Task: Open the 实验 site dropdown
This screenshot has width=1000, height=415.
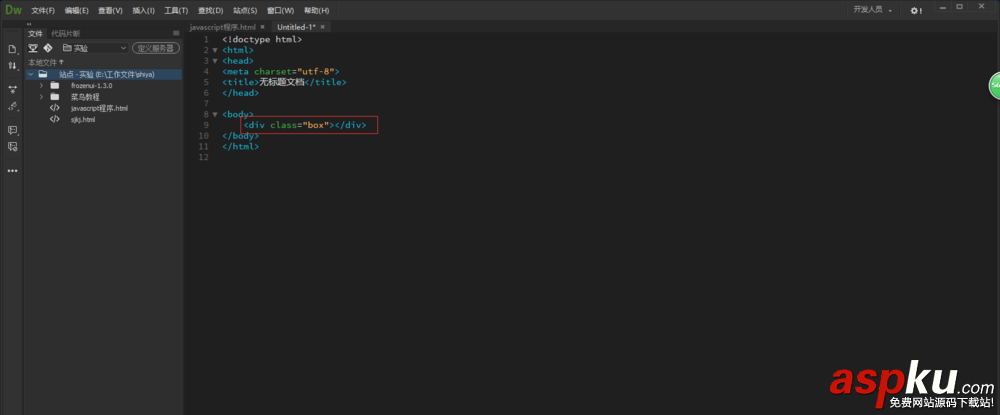Action: [x=94, y=47]
